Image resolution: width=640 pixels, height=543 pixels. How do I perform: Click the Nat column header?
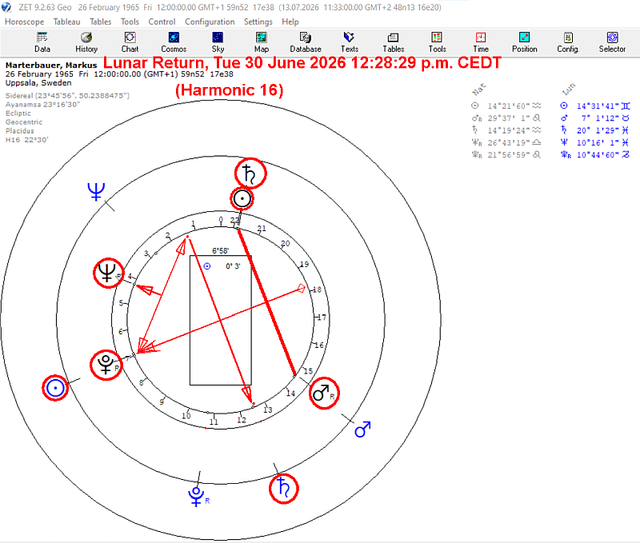click(479, 88)
